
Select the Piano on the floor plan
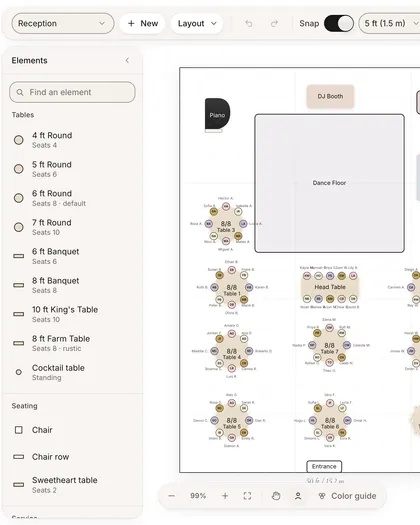(217, 115)
